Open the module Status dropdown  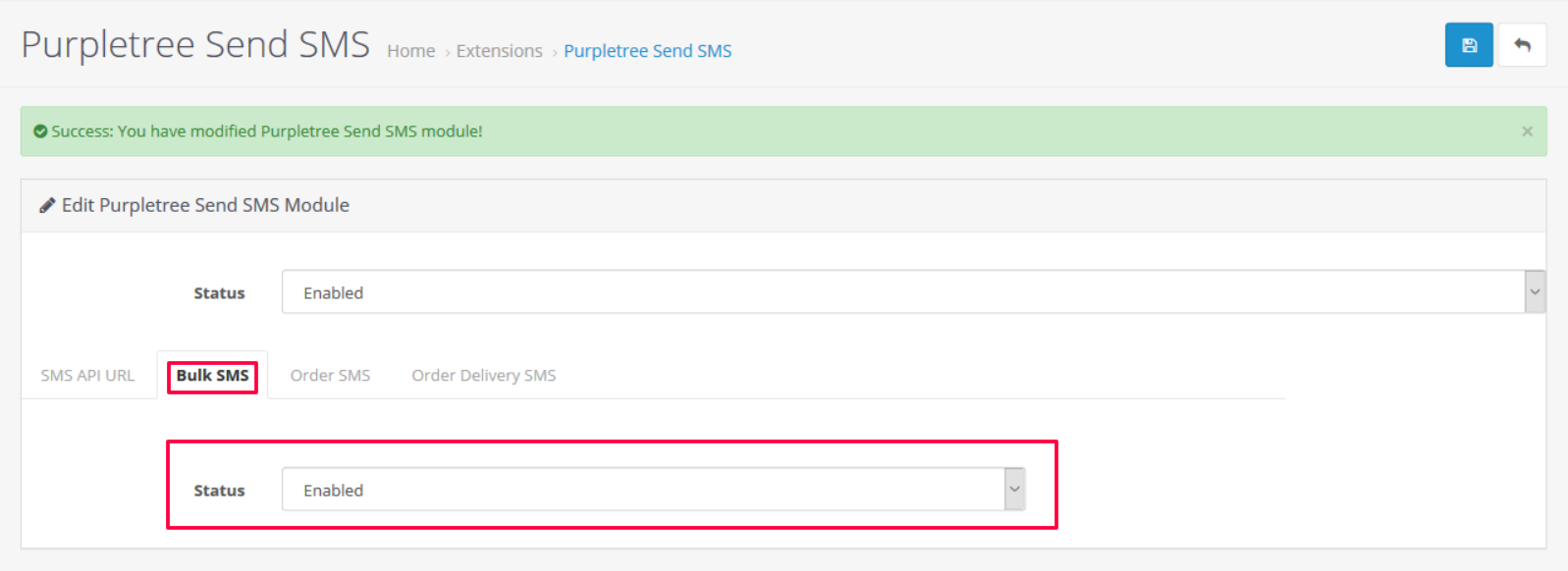click(913, 292)
